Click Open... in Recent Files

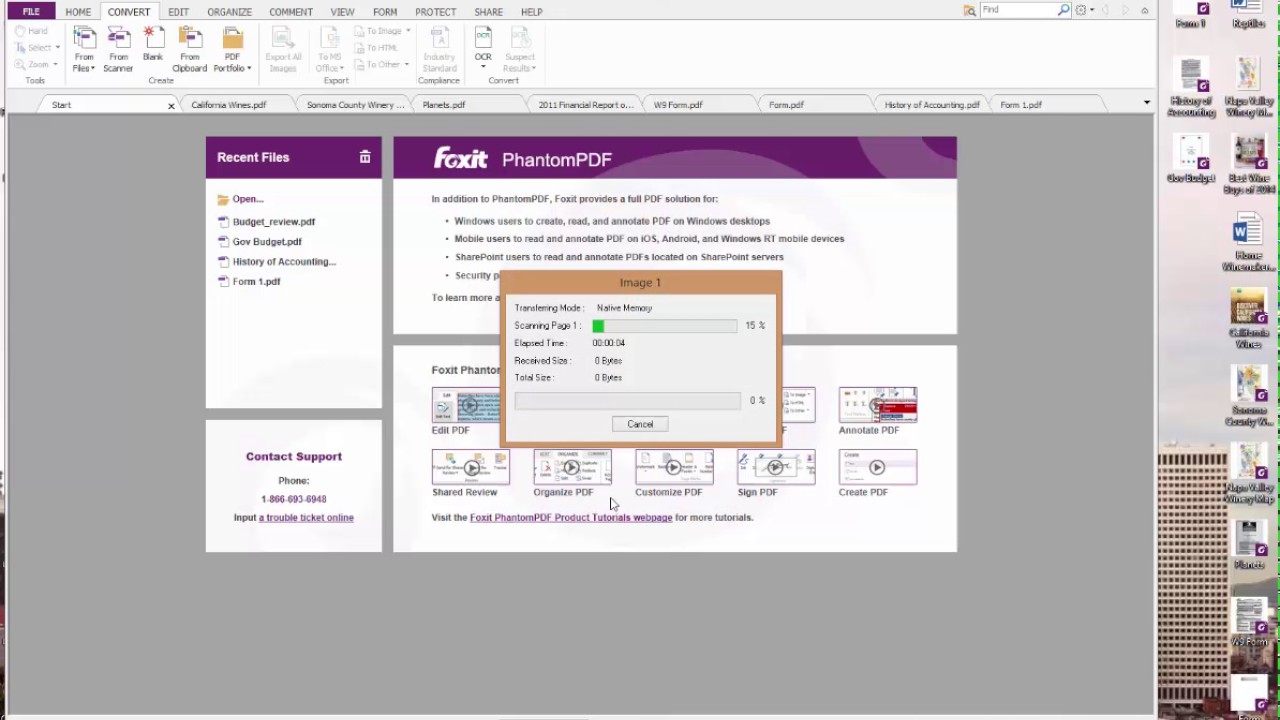pos(247,199)
